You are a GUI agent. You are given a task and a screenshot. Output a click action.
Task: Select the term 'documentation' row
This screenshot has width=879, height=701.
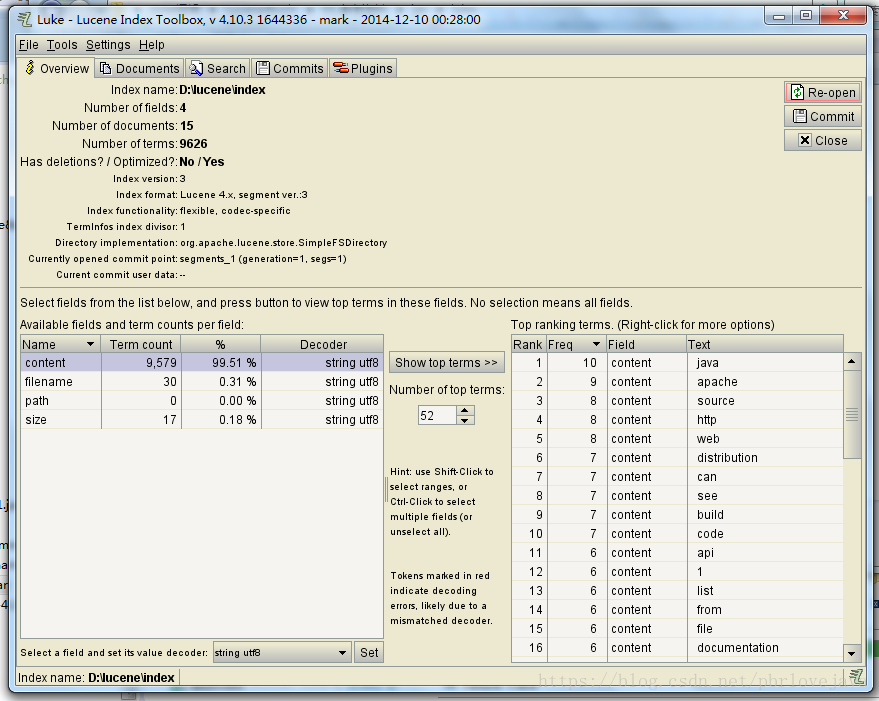[x=677, y=648]
